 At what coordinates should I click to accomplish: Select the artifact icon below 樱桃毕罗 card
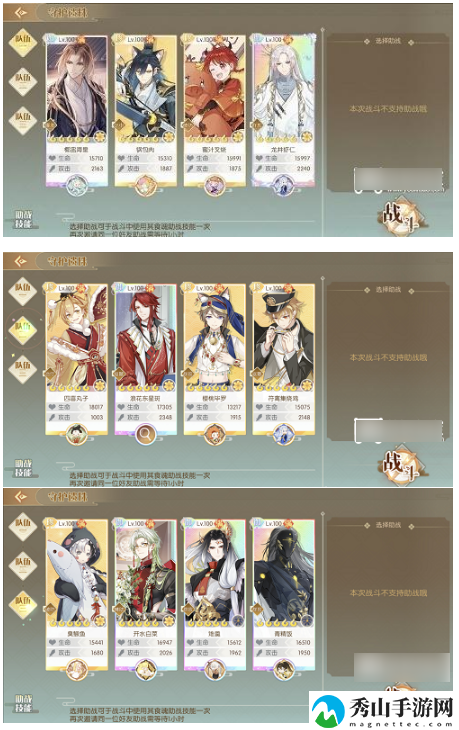(x=214, y=434)
